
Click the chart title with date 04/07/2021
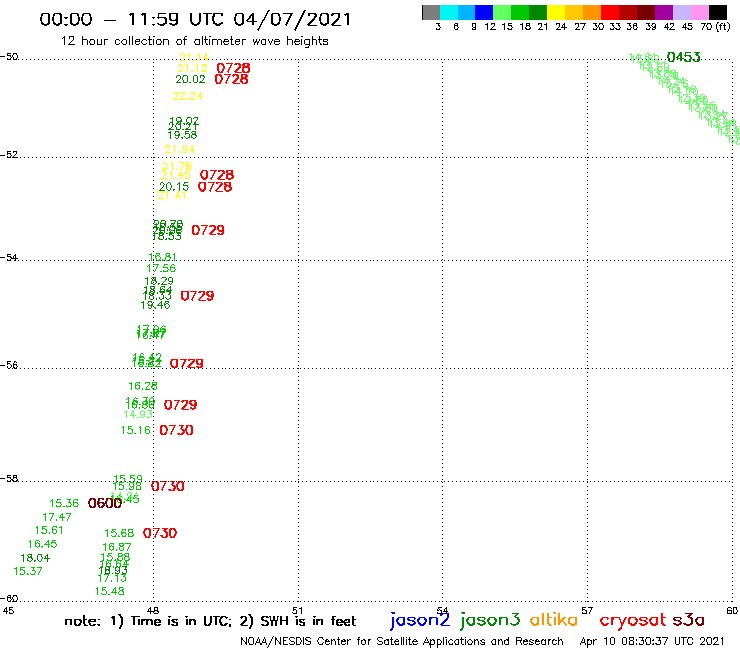click(195, 19)
